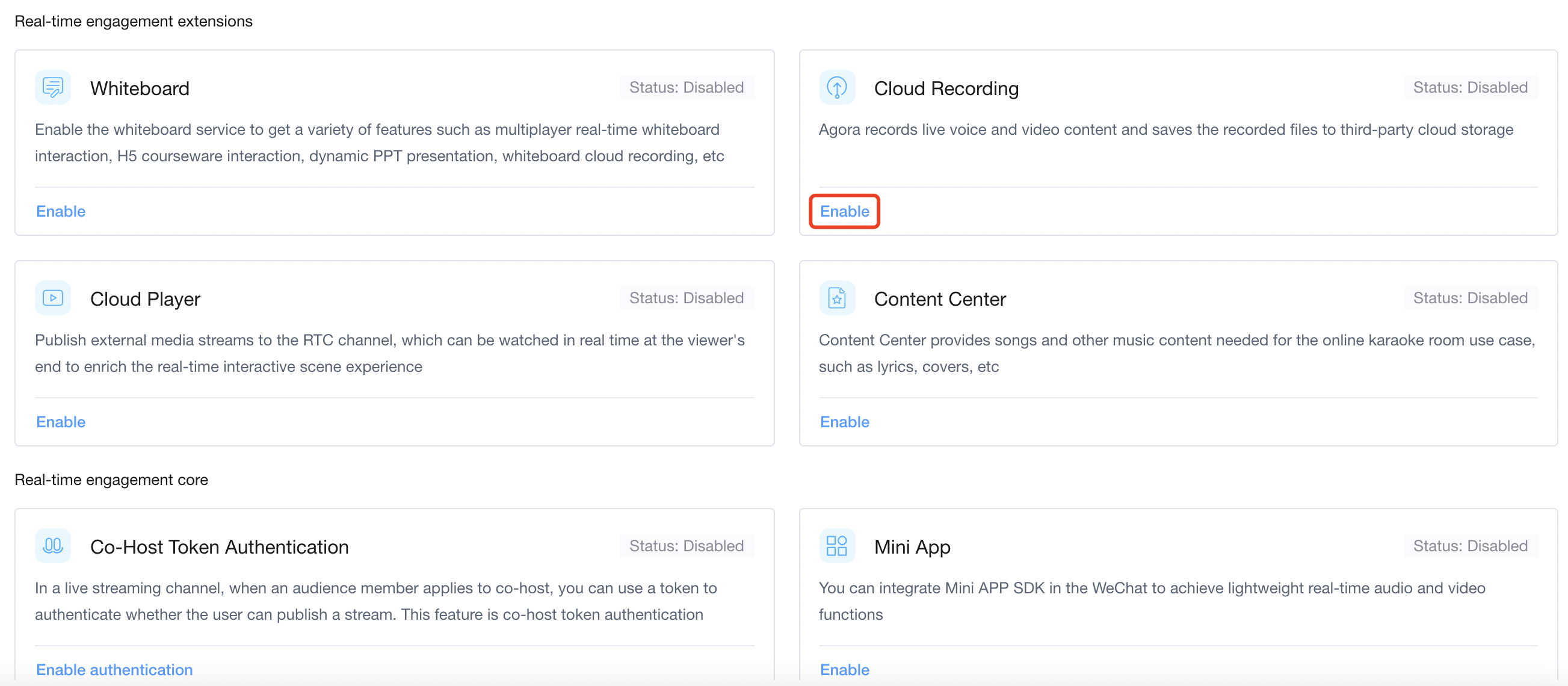Click the Content Center document star icon
1568x686 pixels.
(837, 298)
